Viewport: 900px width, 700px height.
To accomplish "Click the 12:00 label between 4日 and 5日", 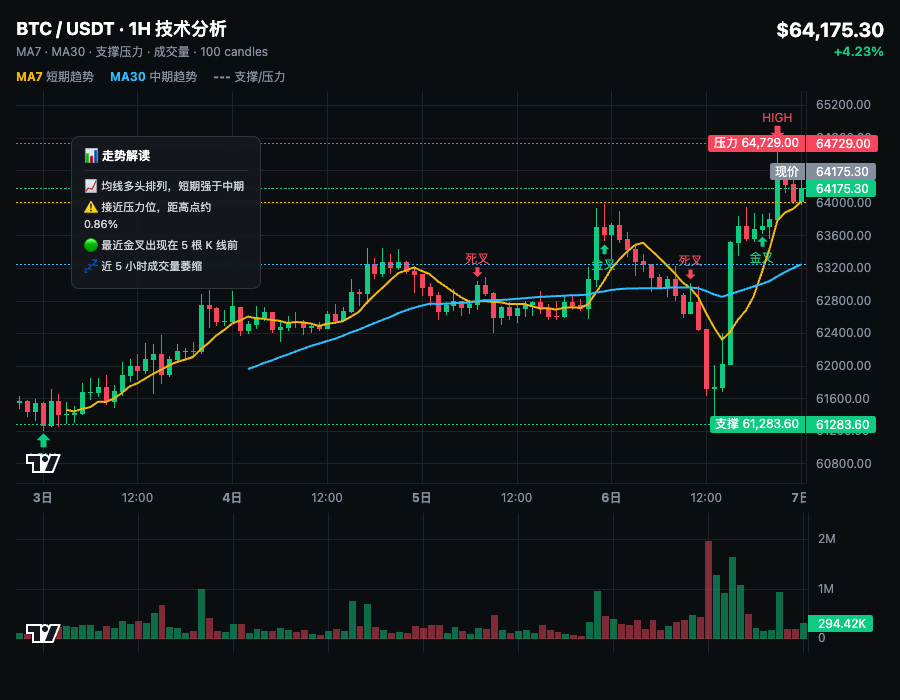I will point(327,497).
